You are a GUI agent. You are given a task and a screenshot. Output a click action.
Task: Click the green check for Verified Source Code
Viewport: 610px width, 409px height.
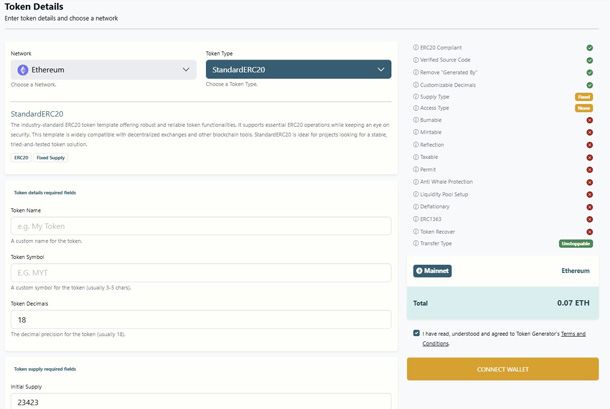pos(590,60)
